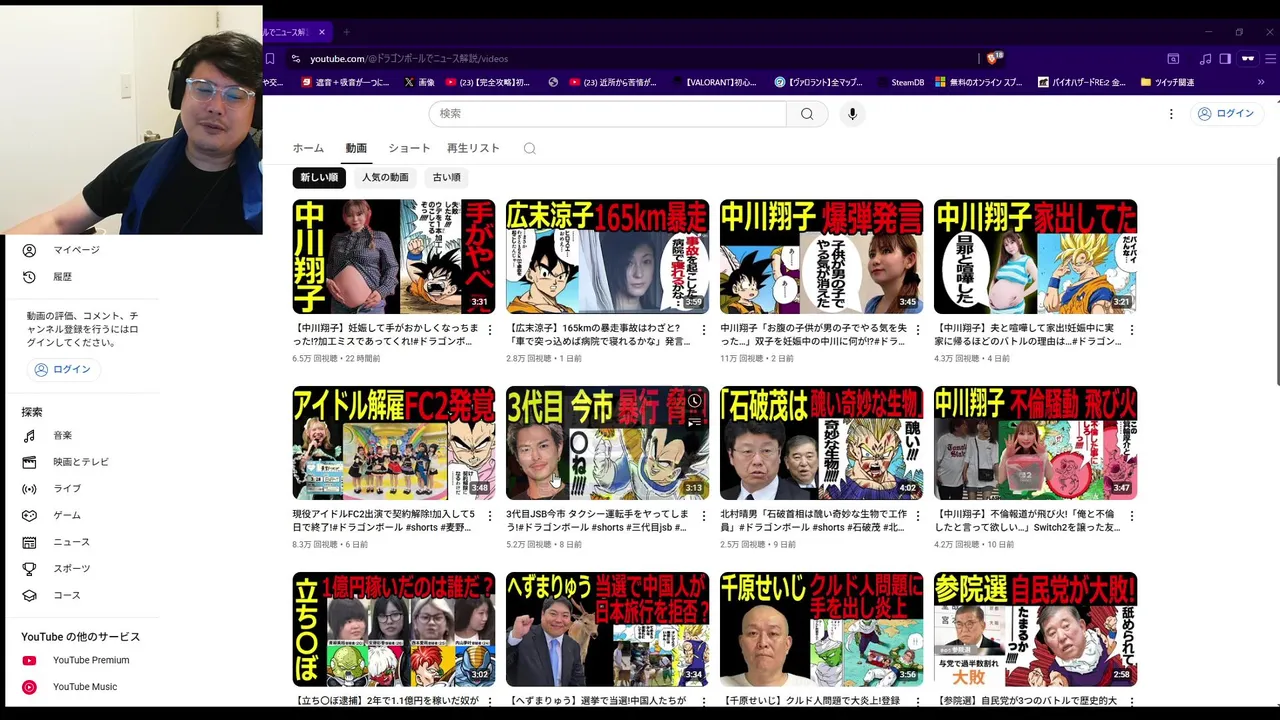Start voice search with the microphone icon
Image resolution: width=1280 pixels, height=720 pixels.
pyautogui.click(x=852, y=114)
